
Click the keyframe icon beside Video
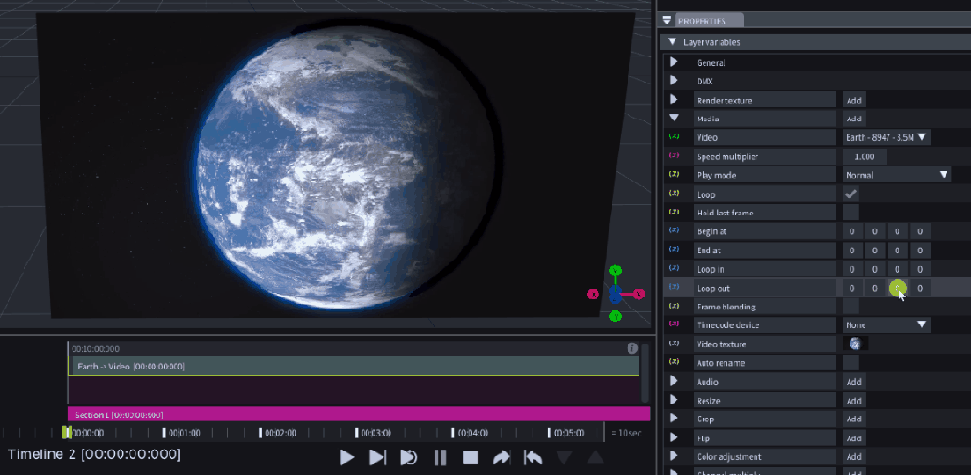tap(674, 137)
